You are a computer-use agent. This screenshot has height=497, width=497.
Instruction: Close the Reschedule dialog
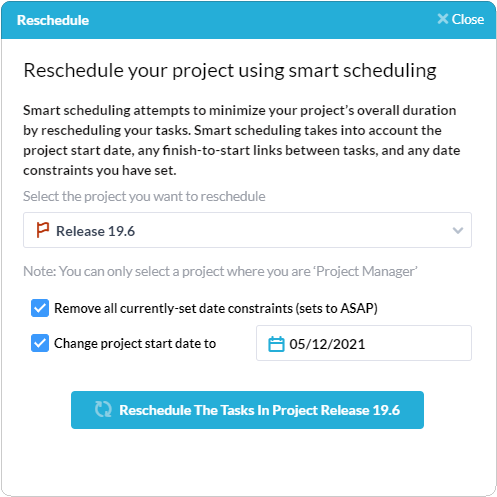tap(461, 19)
